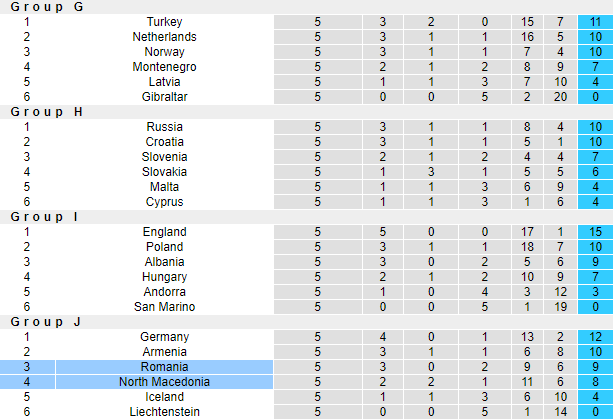613x419 pixels.
Task: Click Germany's green 12 points cell
Action: [594, 337]
